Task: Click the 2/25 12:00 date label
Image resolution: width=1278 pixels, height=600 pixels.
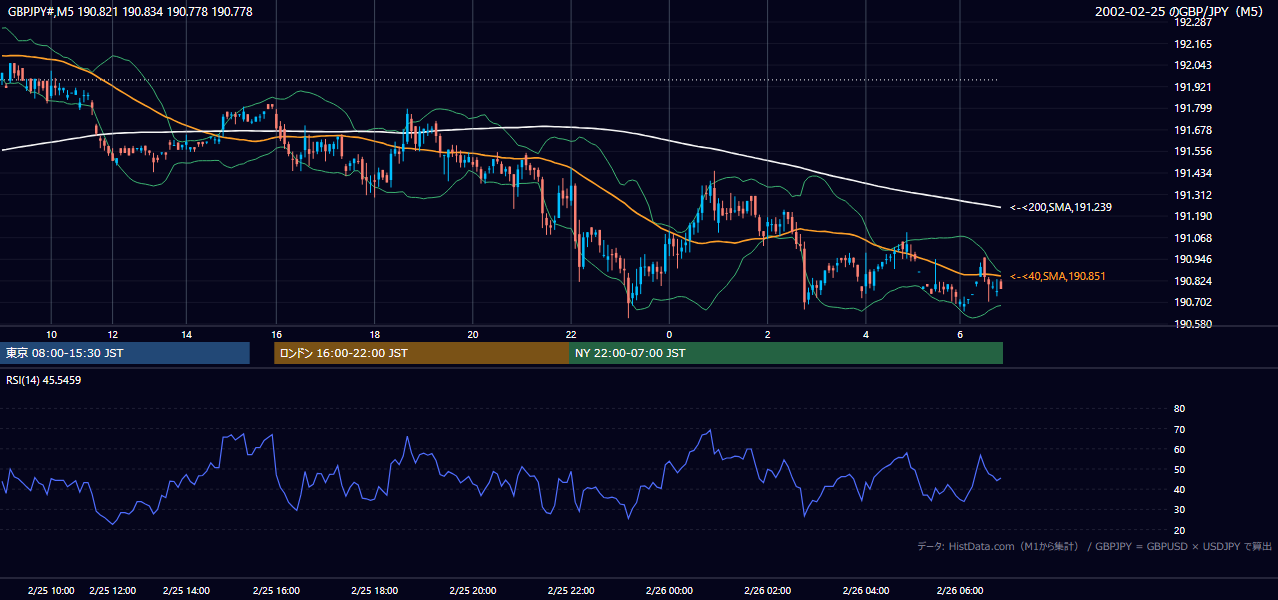Action: coord(113,591)
